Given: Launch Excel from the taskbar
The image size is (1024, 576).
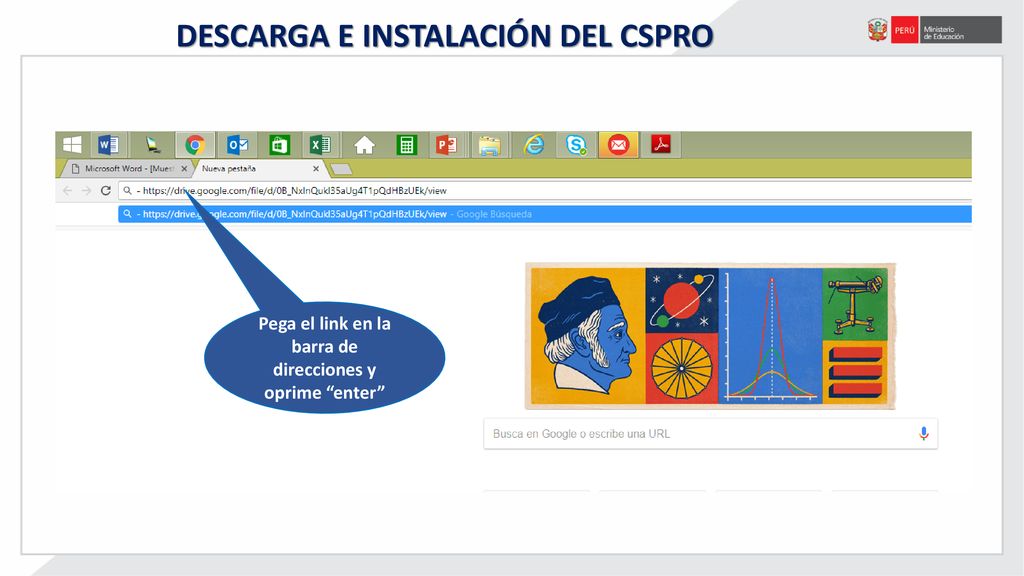Looking at the screenshot, I should coord(320,144).
